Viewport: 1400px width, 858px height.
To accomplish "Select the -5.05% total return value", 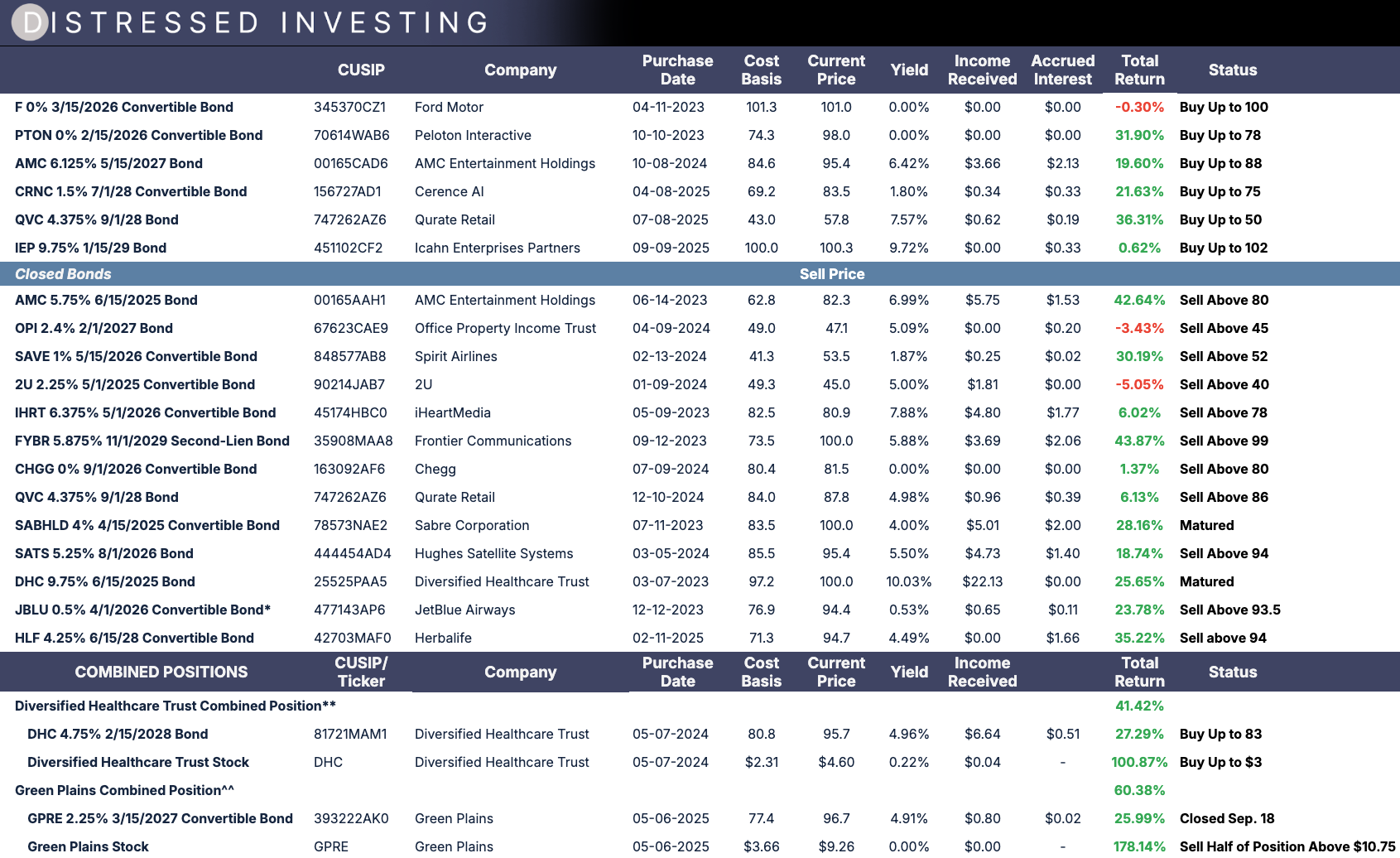I will tap(1139, 384).
